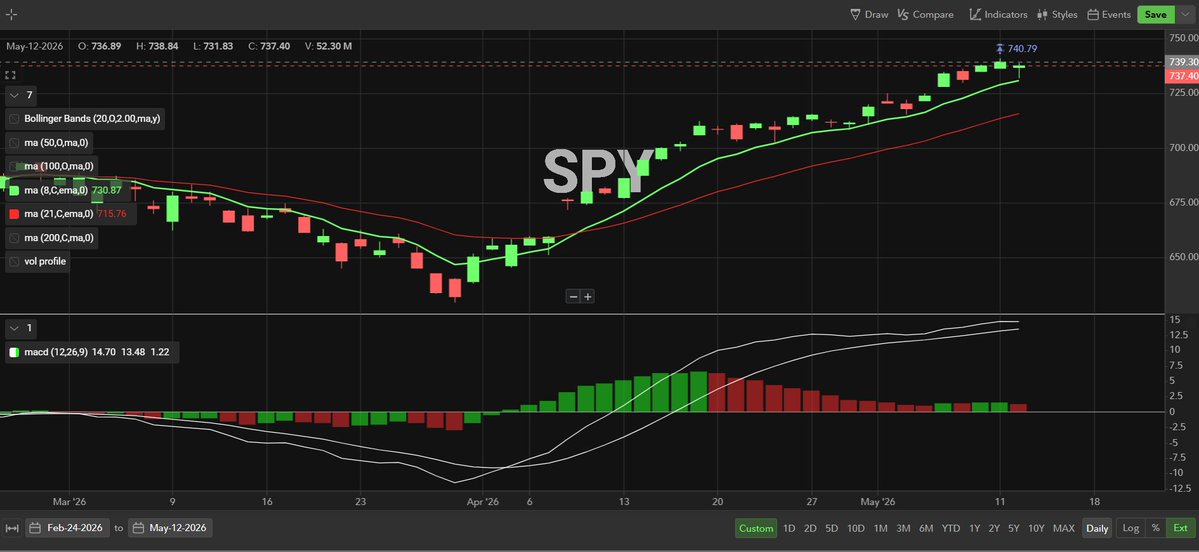Screen dimensions: 1199x552
Task: Open the Draw tools
Action: (869, 15)
